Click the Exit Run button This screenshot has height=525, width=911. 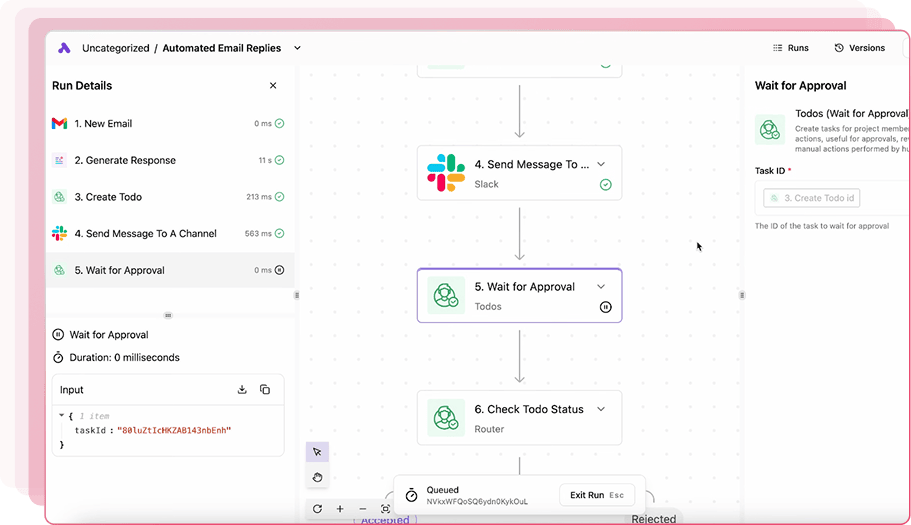coord(597,495)
